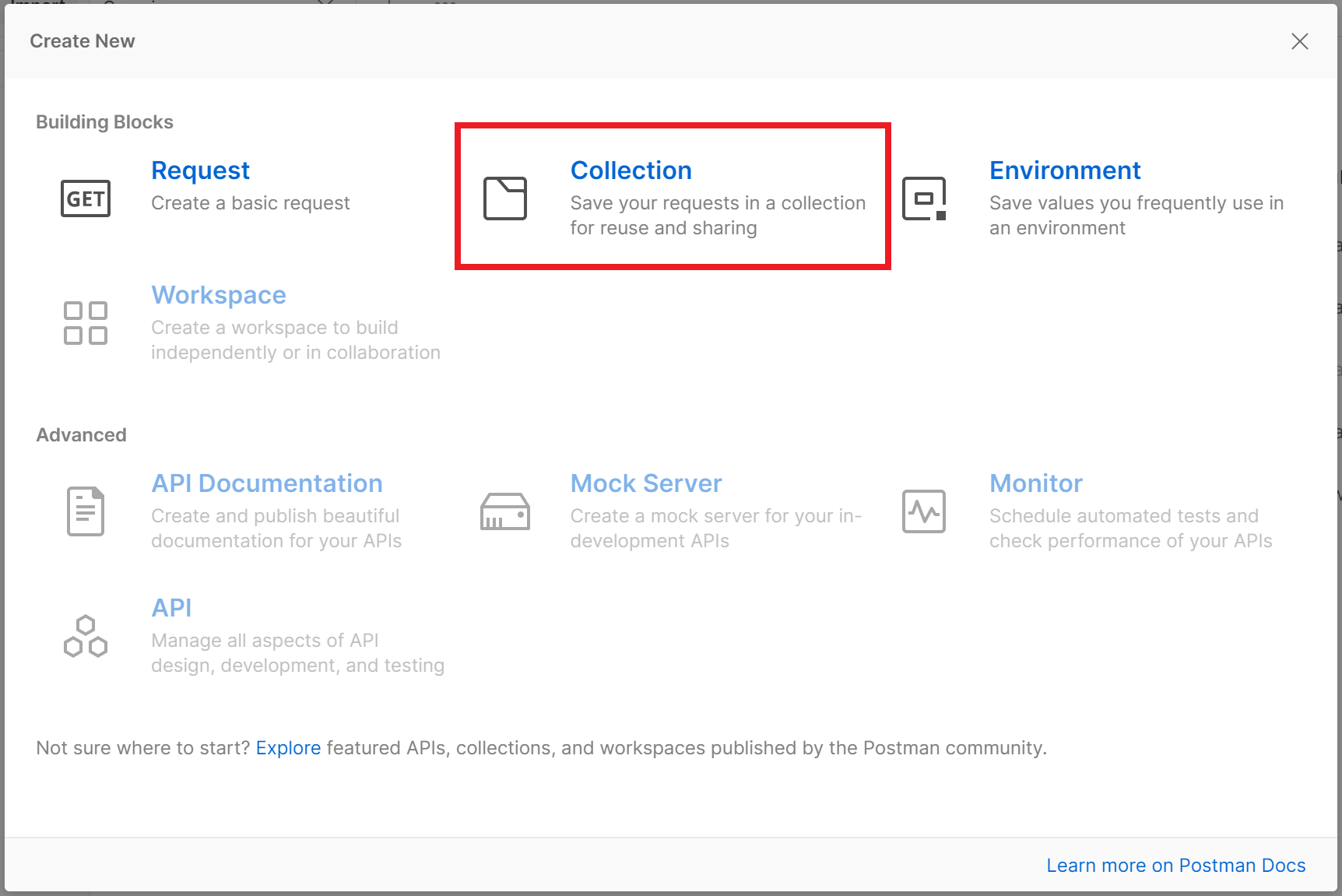Open the Workspace heading link

click(x=219, y=295)
